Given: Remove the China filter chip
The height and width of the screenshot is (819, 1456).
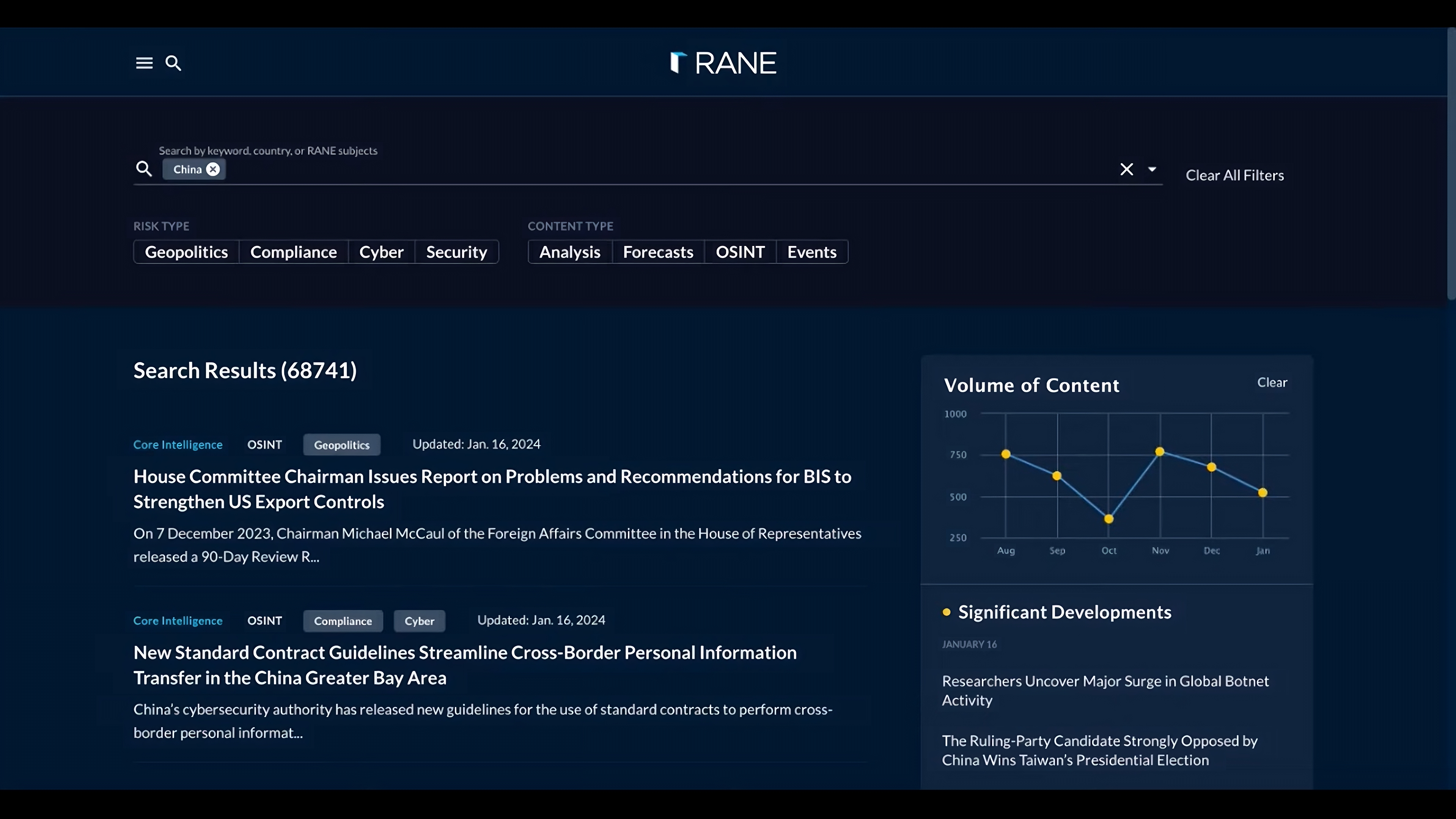Looking at the screenshot, I should pyautogui.click(x=213, y=169).
